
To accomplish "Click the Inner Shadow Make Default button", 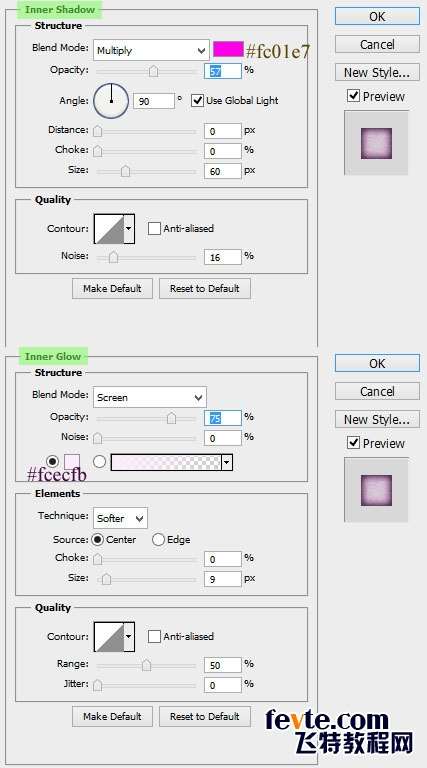I will [112, 288].
